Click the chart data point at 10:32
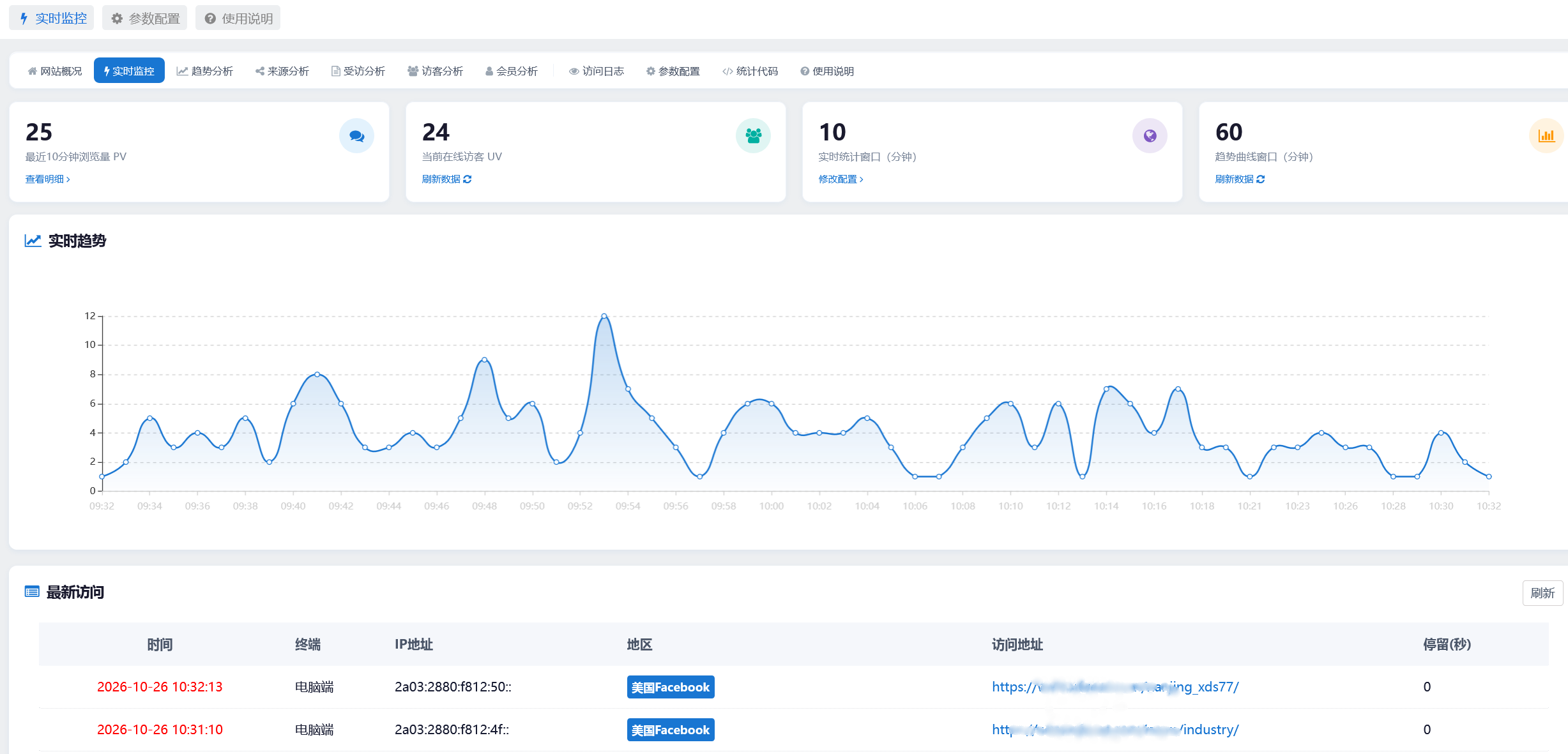This screenshot has width=1568, height=754. coord(1489,476)
